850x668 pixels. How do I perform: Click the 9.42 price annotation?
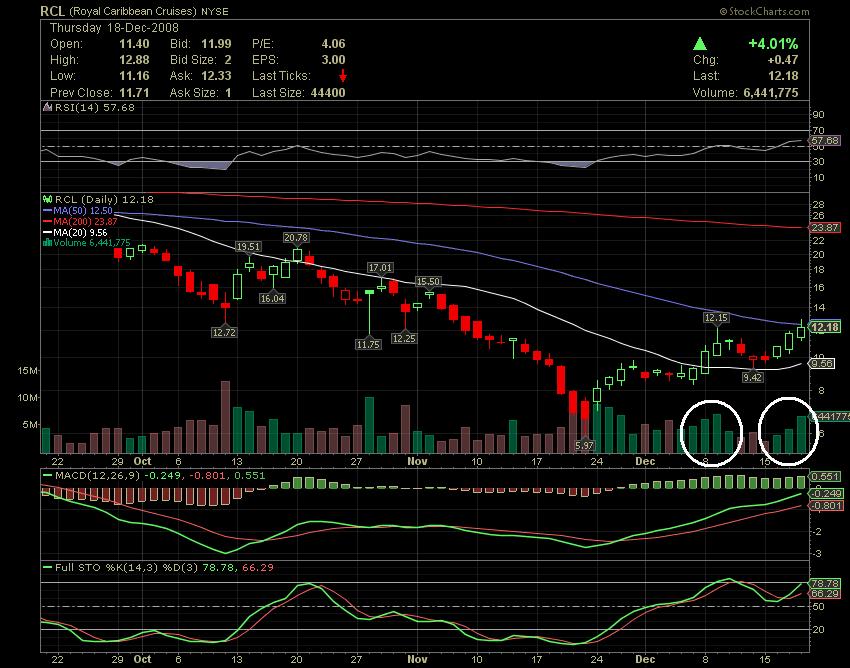point(752,377)
